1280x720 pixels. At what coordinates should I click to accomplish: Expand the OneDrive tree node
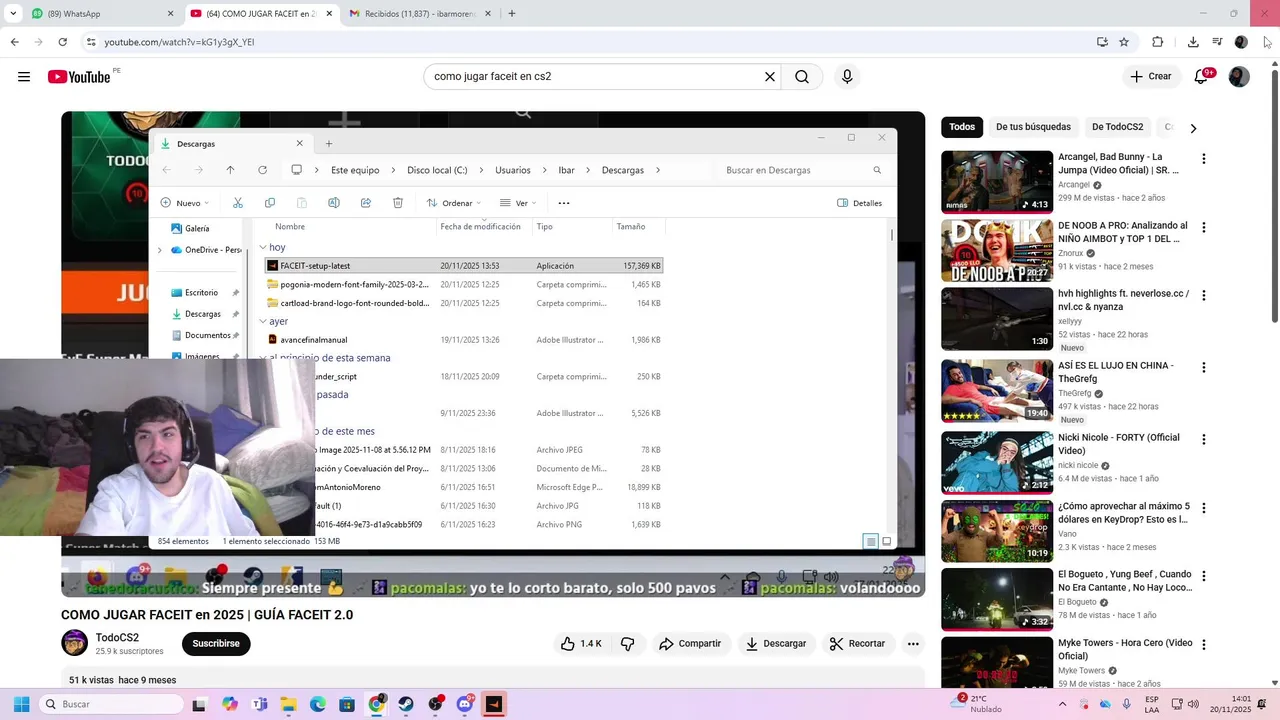click(x=159, y=250)
